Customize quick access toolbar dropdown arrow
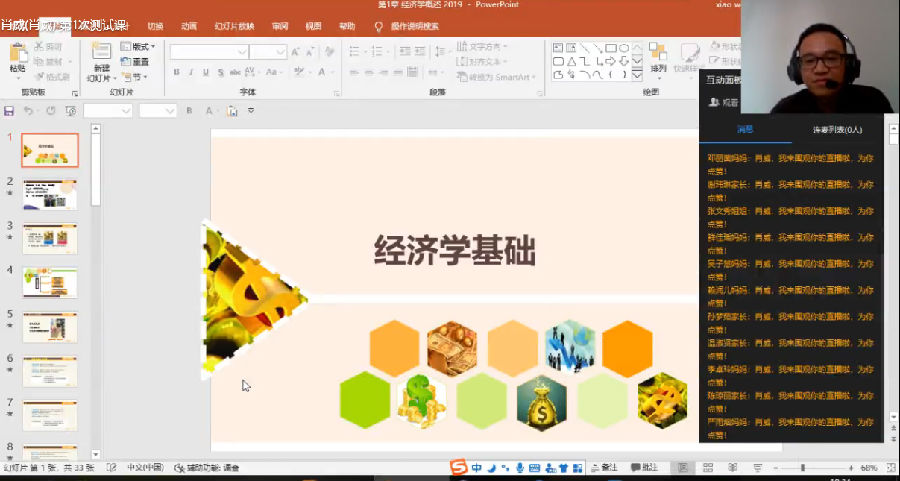 click(251, 111)
